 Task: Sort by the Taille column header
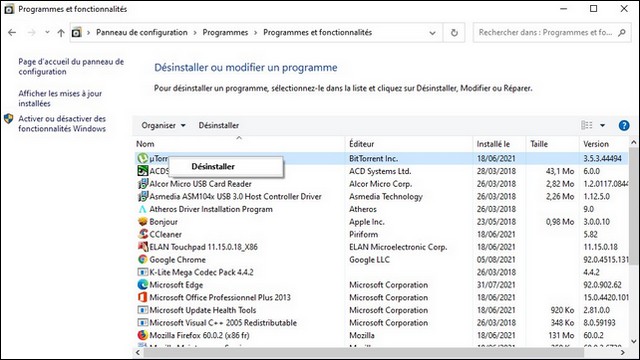click(539, 144)
